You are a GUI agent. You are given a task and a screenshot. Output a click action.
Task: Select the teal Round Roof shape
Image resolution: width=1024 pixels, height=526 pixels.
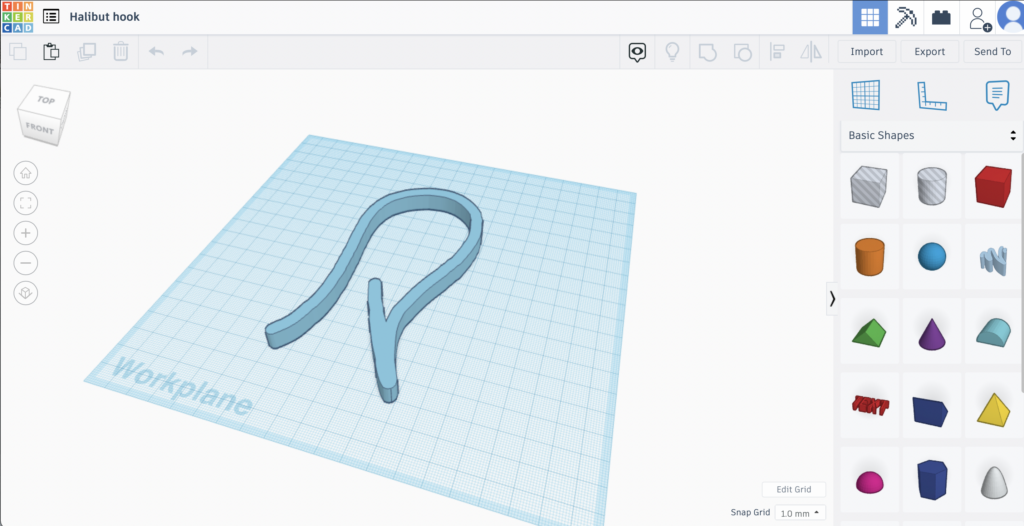[993, 332]
